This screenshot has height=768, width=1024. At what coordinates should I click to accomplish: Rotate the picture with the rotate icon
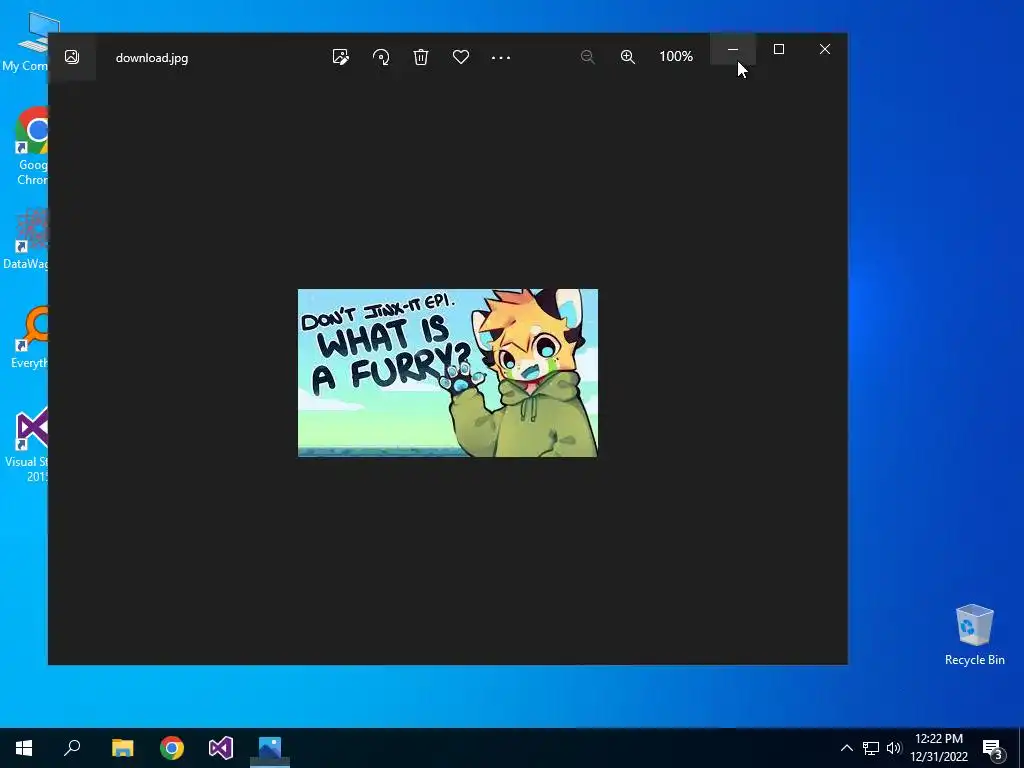click(381, 57)
